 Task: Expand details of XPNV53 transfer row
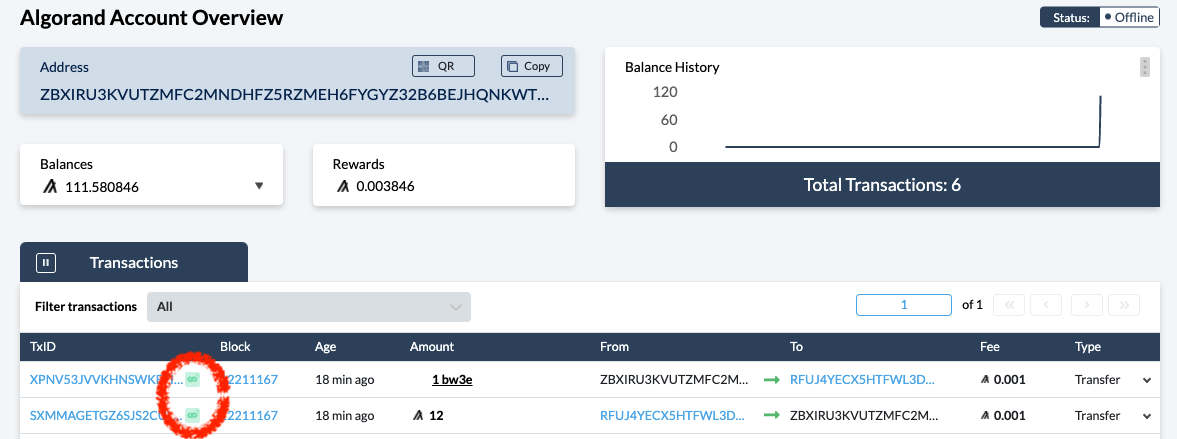pyautogui.click(x=1147, y=380)
